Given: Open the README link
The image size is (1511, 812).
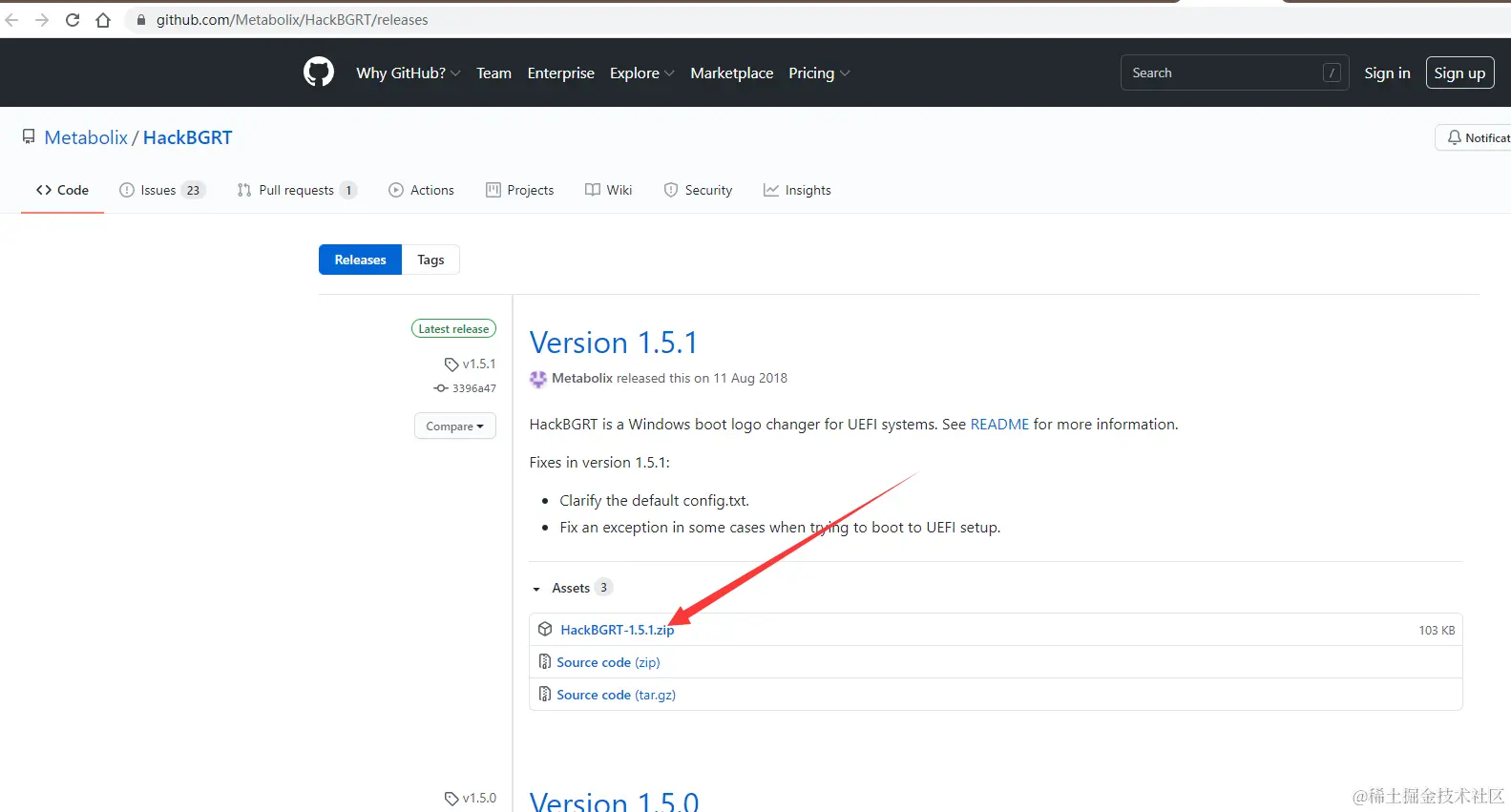Looking at the screenshot, I should (x=999, y=425).
